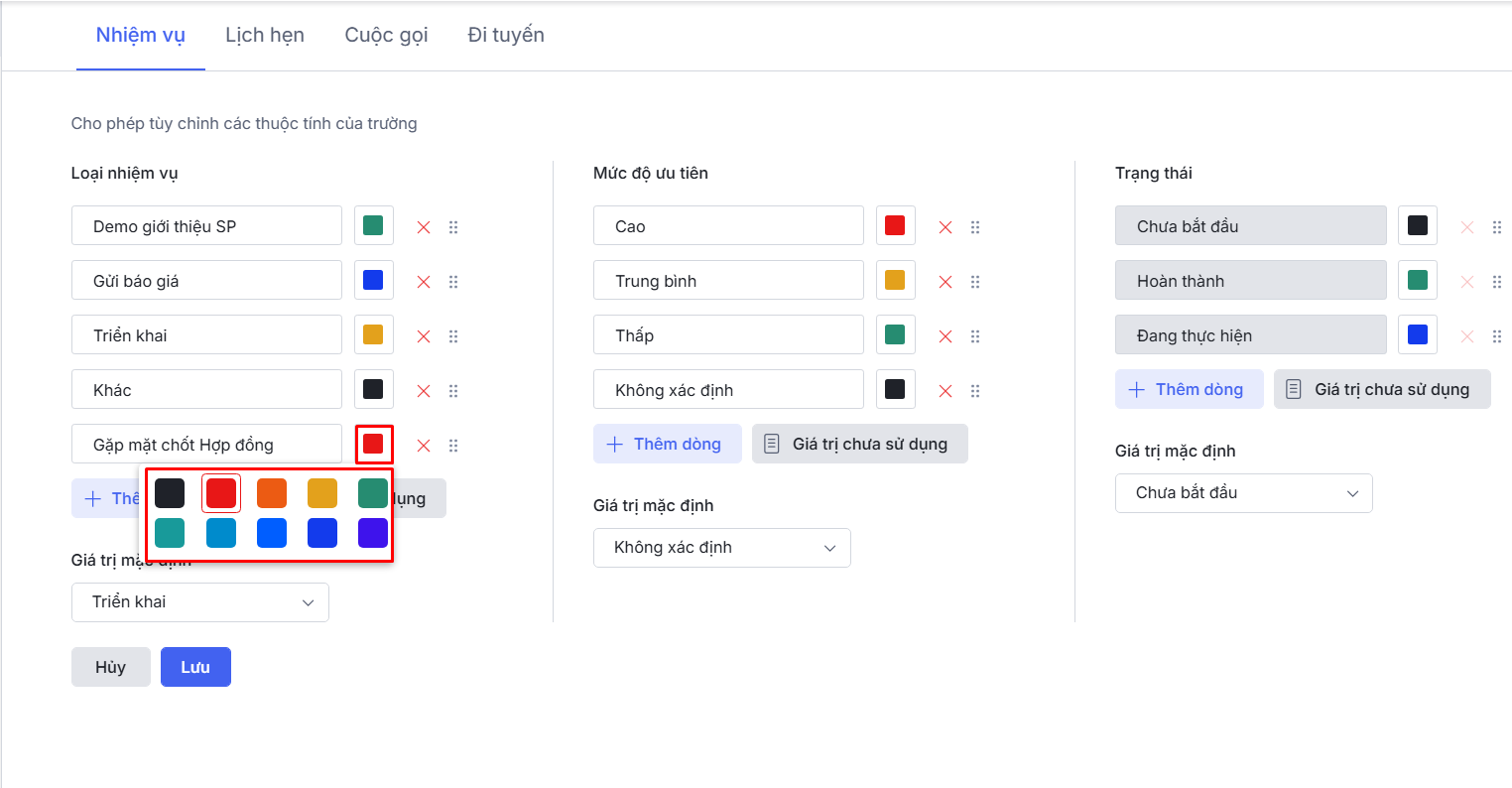Open status default dropdown 'Chưa bắt đầu'
Viewport: 1512px width, 788px height.
[x=1244, y=493]
